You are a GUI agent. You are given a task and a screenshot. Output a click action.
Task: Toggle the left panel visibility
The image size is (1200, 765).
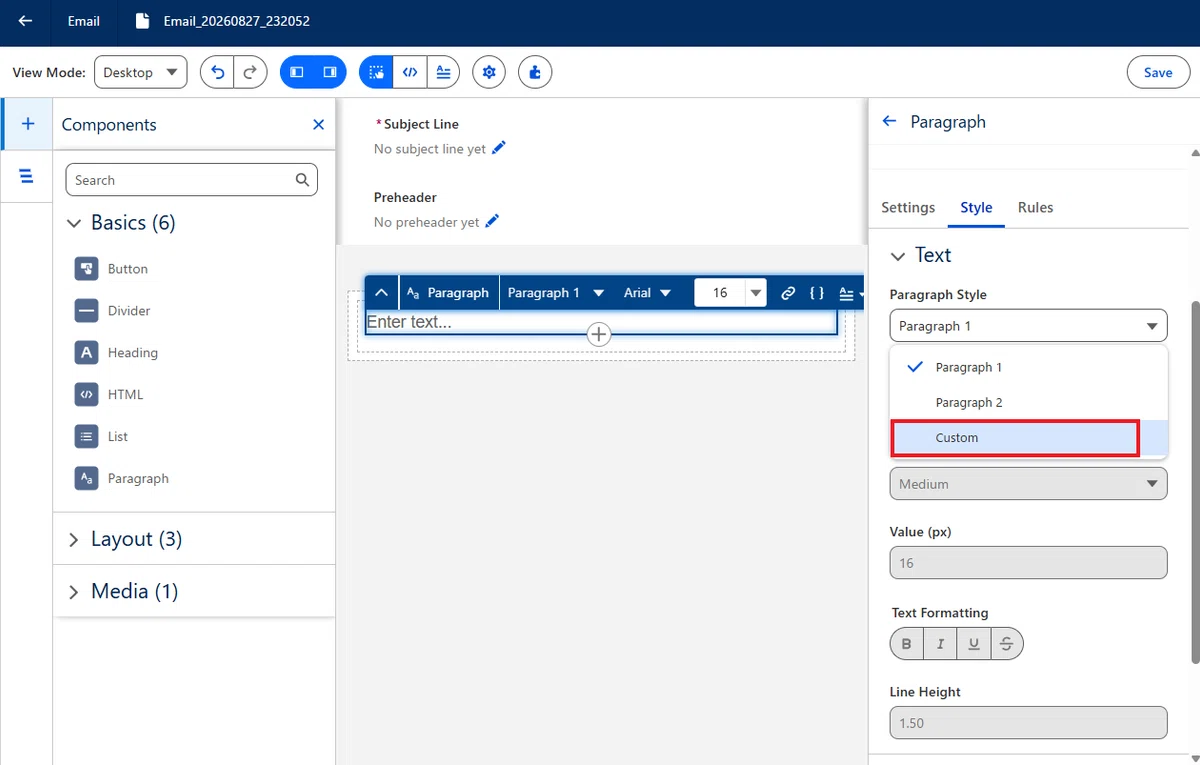297,72
